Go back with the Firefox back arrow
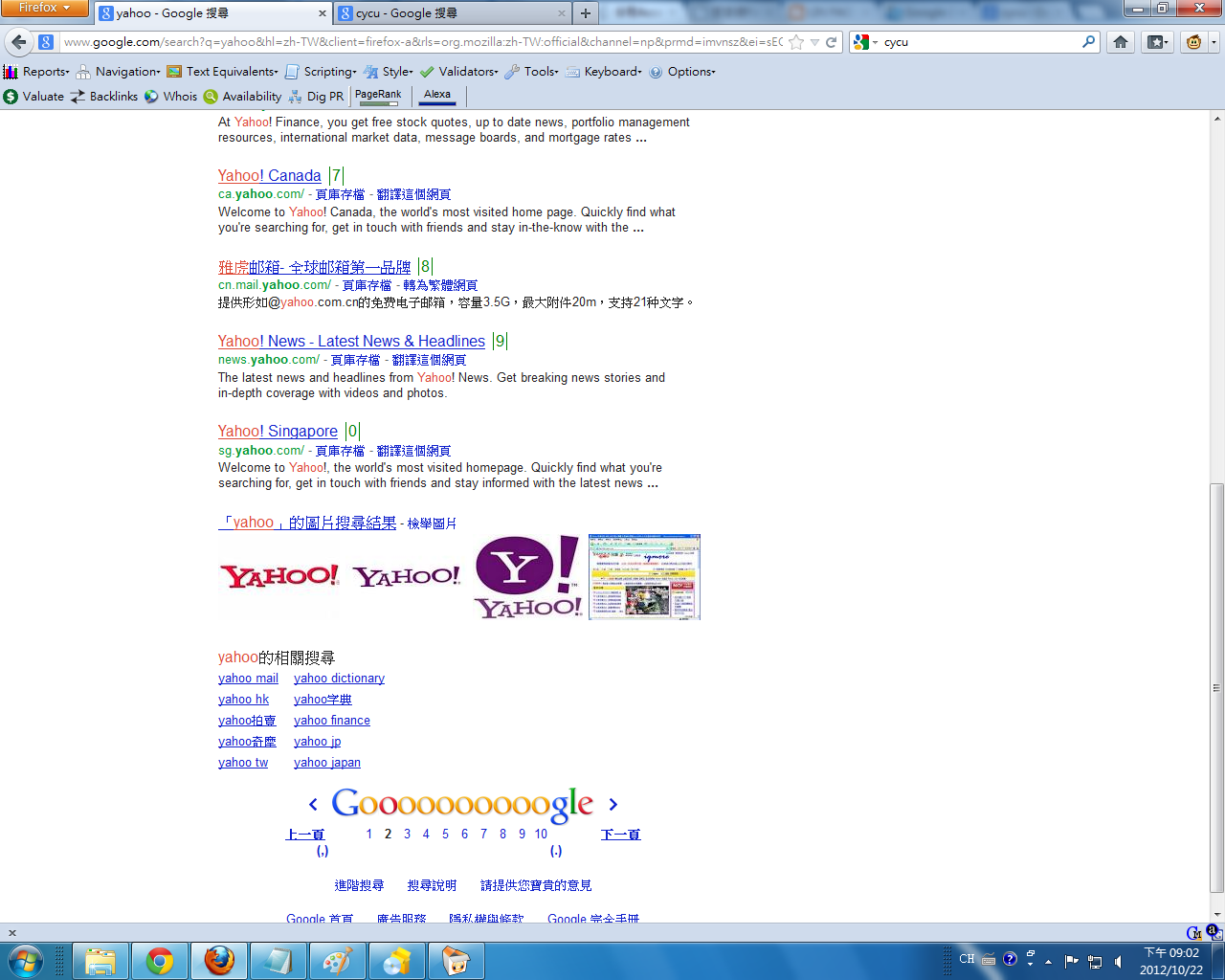This screenshot has height=980, width=1225. (x=19, y=42)
